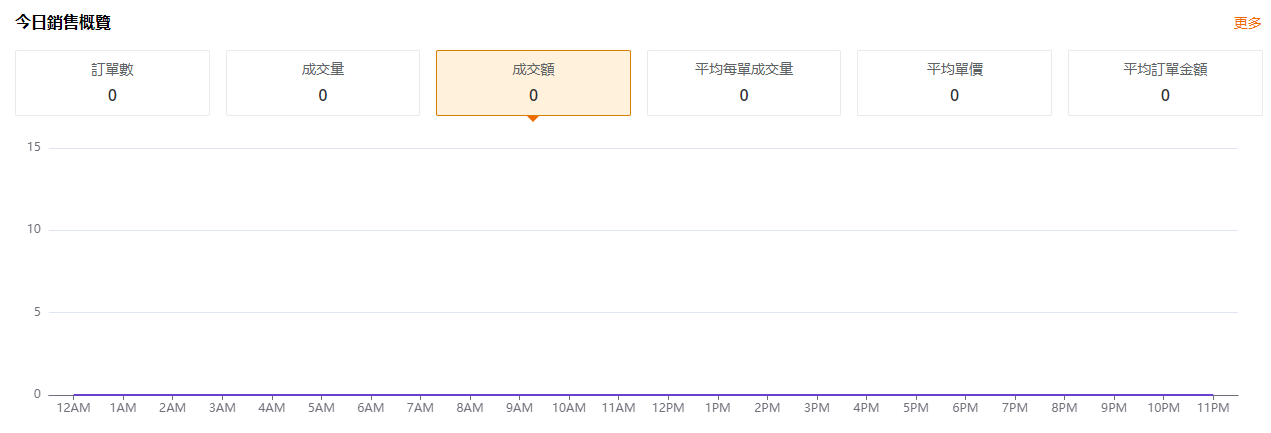
Task: Select the 成交額 metric card
Action: 533,83
